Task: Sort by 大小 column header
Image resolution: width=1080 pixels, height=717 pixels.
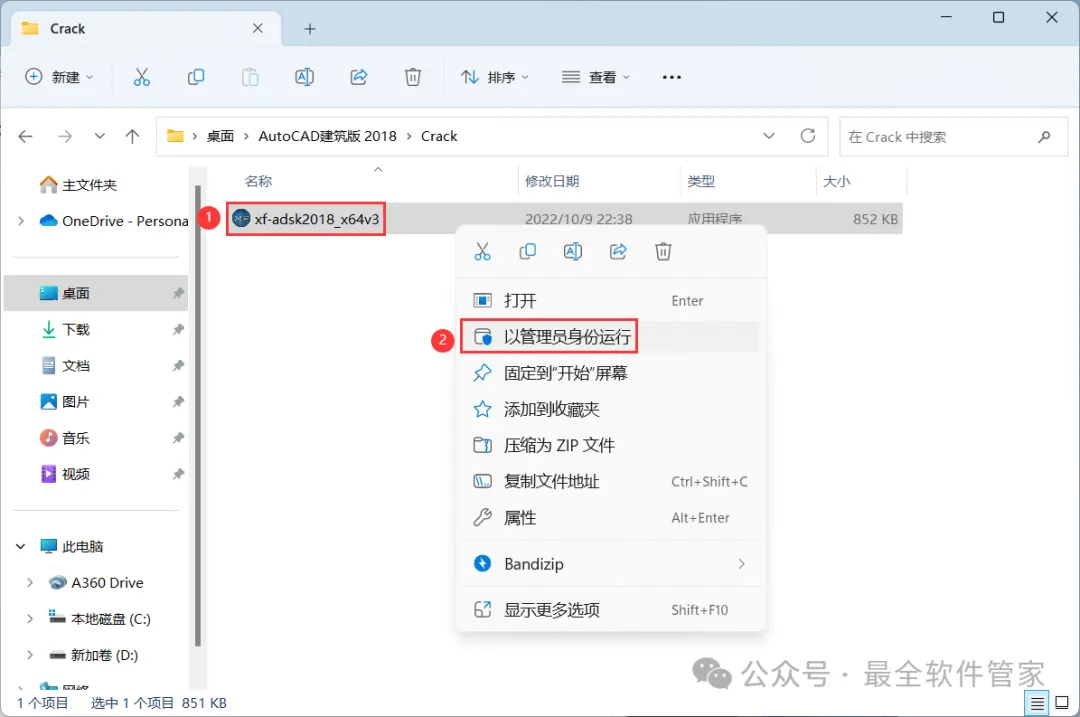Action: click(x=836, y=181)
